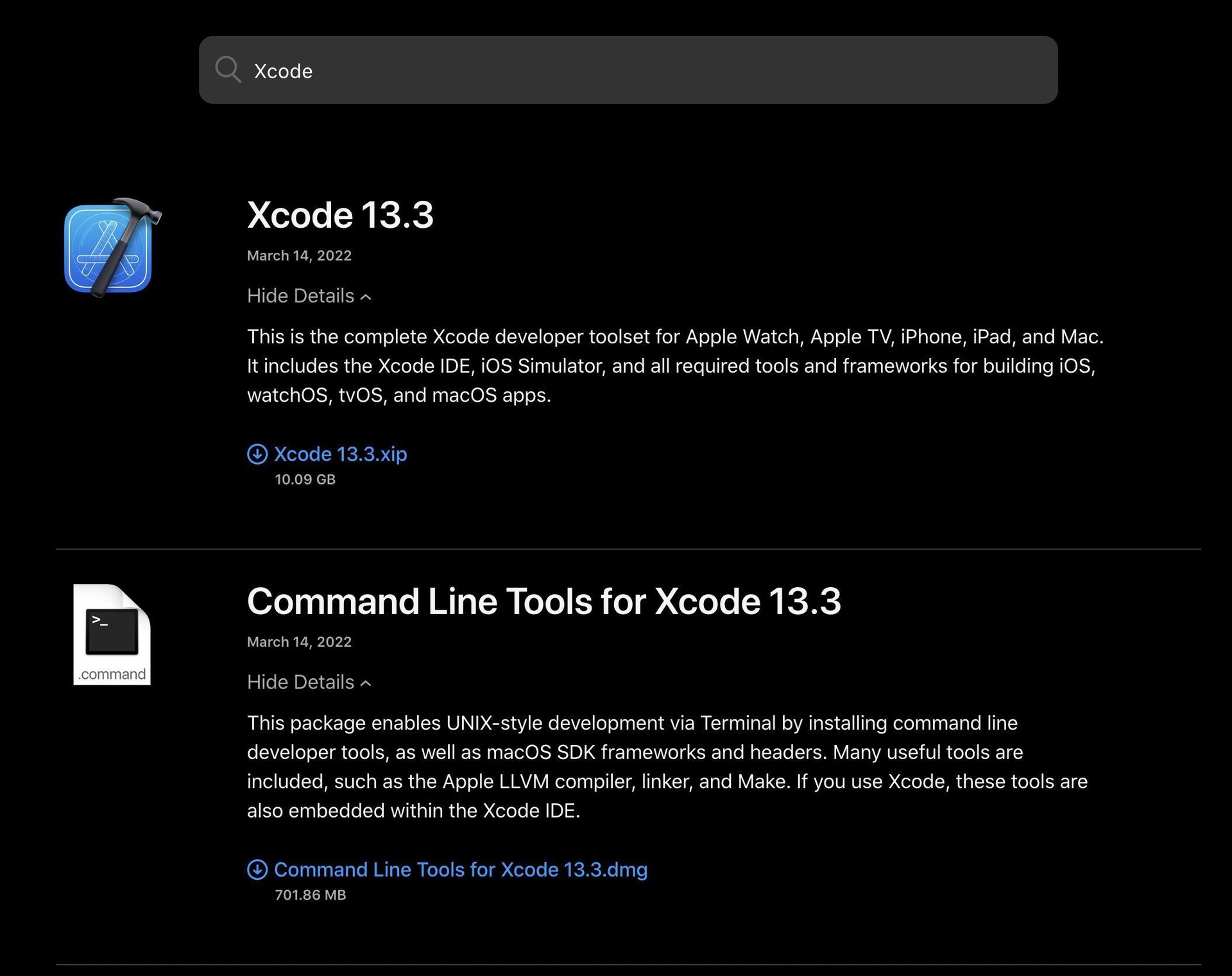Click inside the Xcode search field

(x=577, y=69)
